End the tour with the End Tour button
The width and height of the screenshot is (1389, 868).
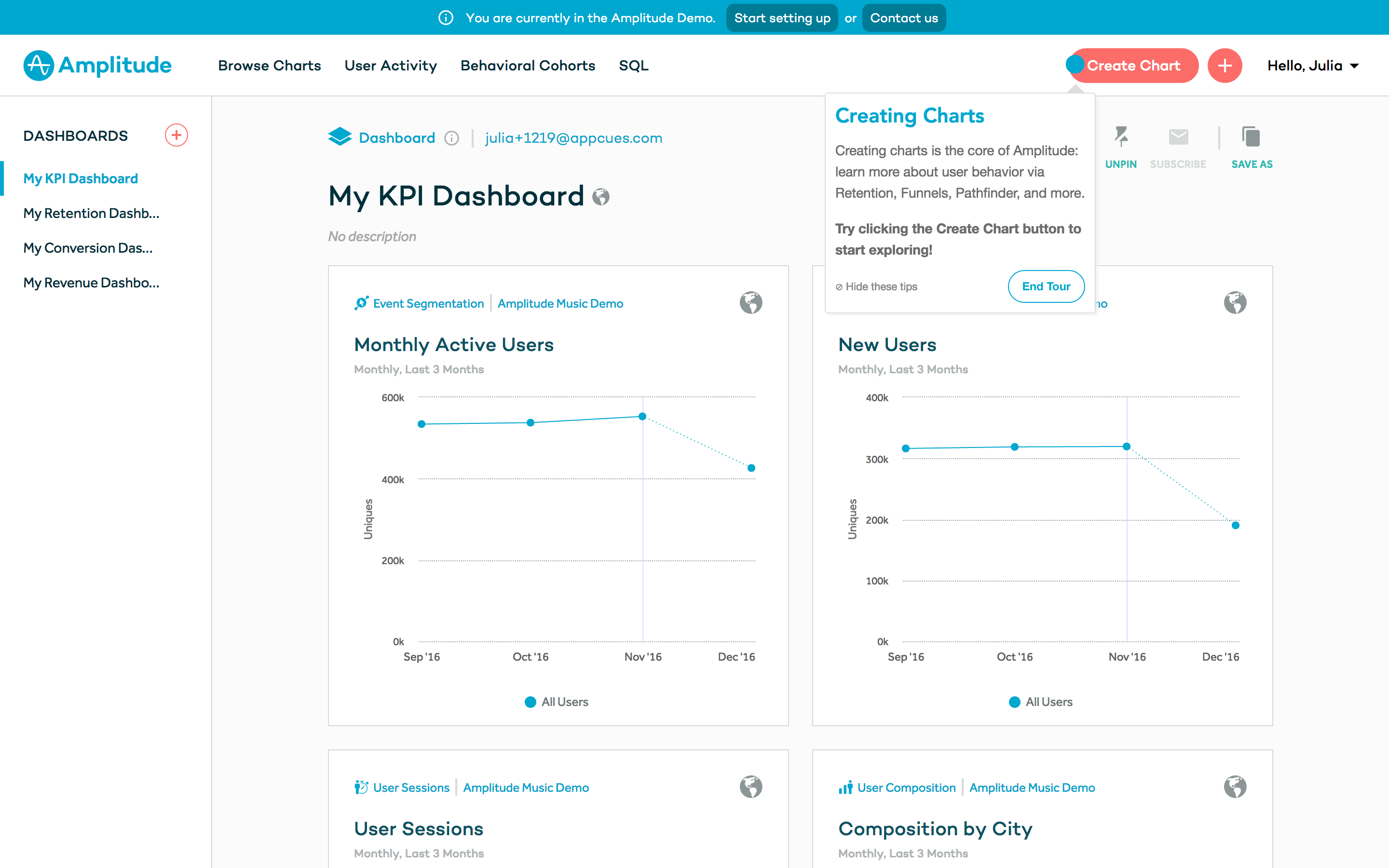(x=1046, y=286)
